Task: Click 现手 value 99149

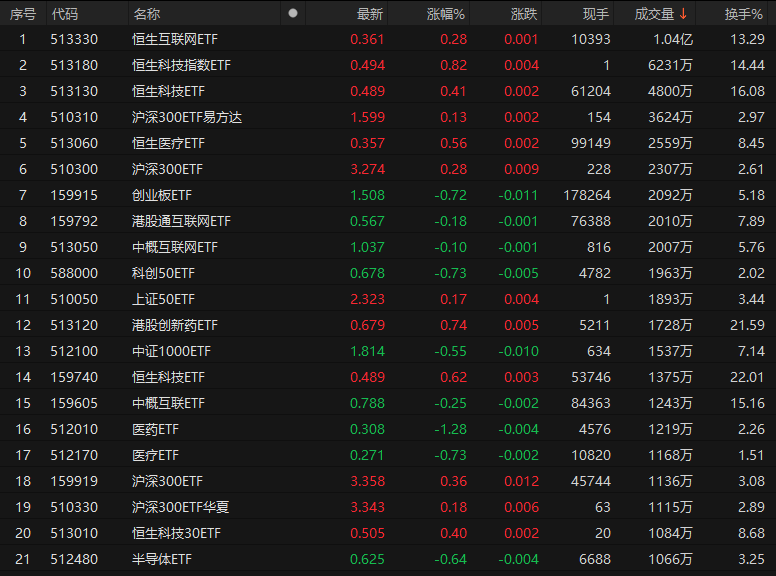Action: coord(591,143)
